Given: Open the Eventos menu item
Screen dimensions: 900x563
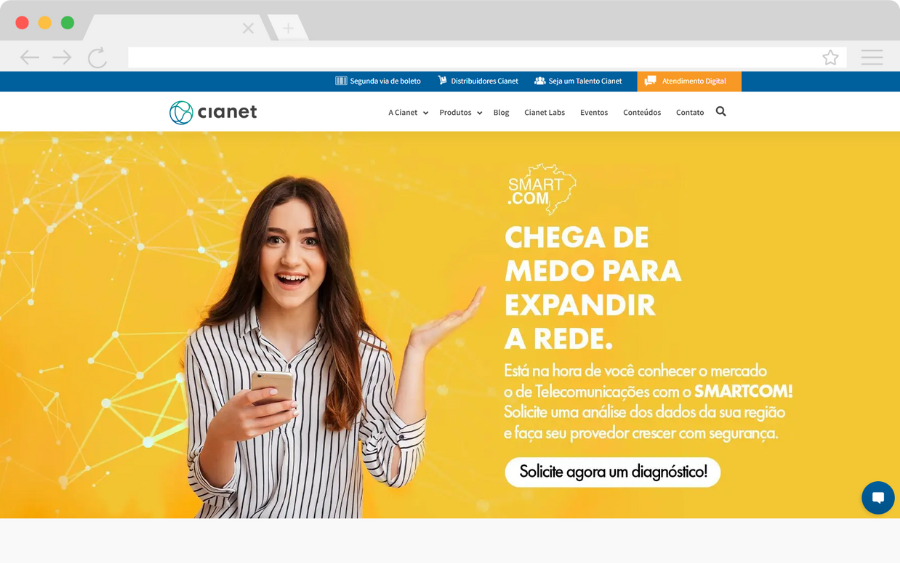Looking at the screenshot, I should point(593,112).
